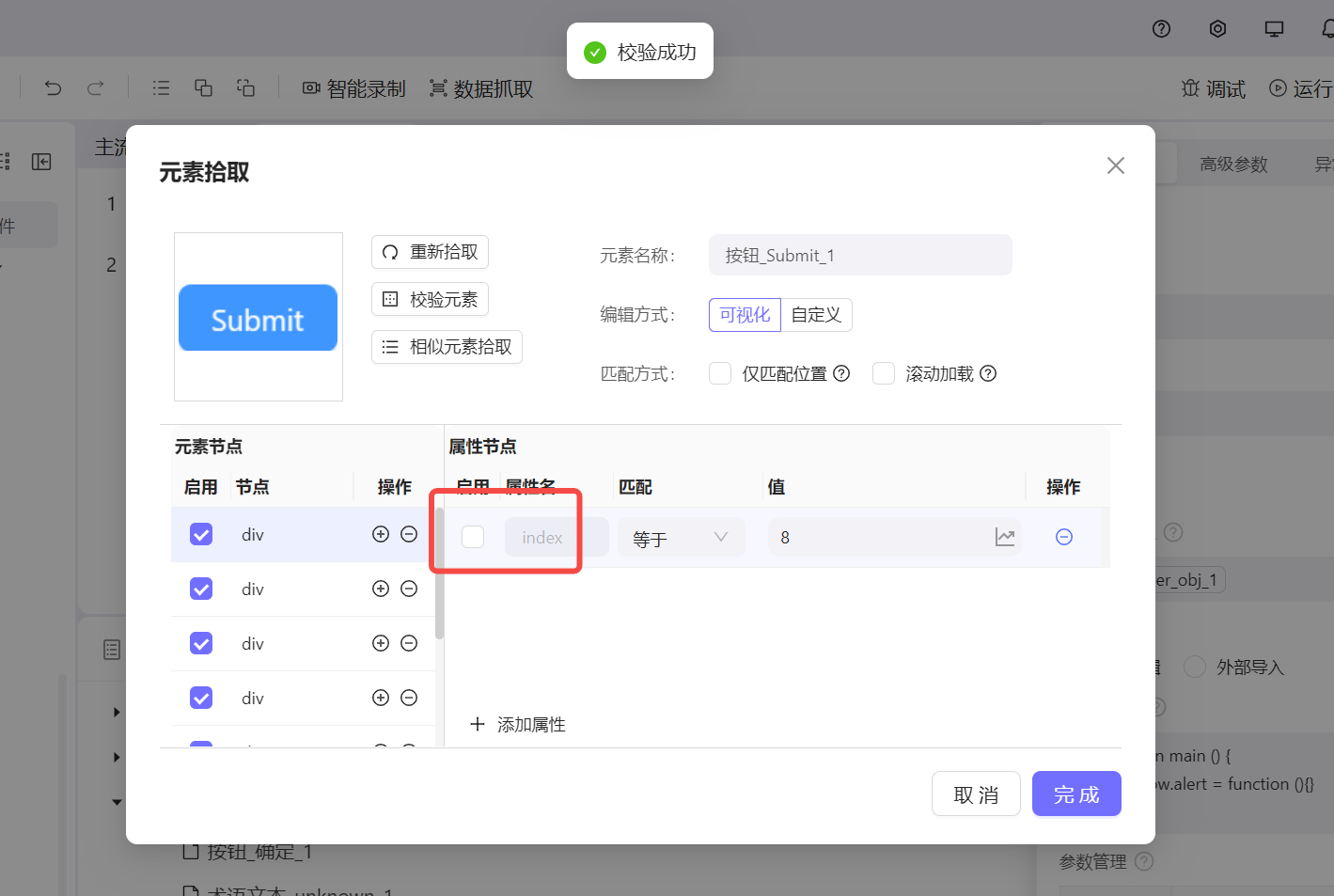Screen dimensions: 1334x896
Task: Open the 等于 match condition dropdown
Action: 680,537
